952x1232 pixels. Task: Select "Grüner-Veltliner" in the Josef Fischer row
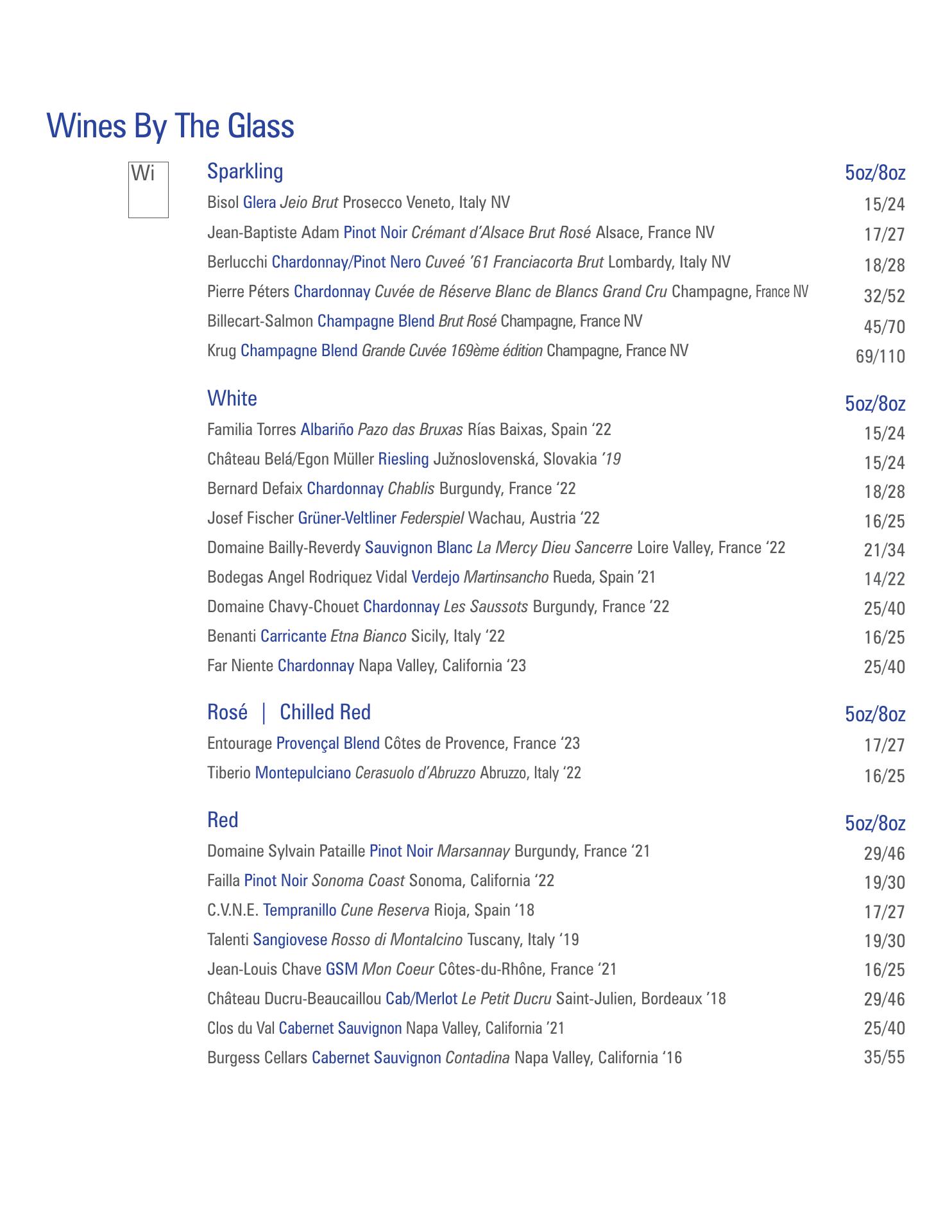[347, 518]
